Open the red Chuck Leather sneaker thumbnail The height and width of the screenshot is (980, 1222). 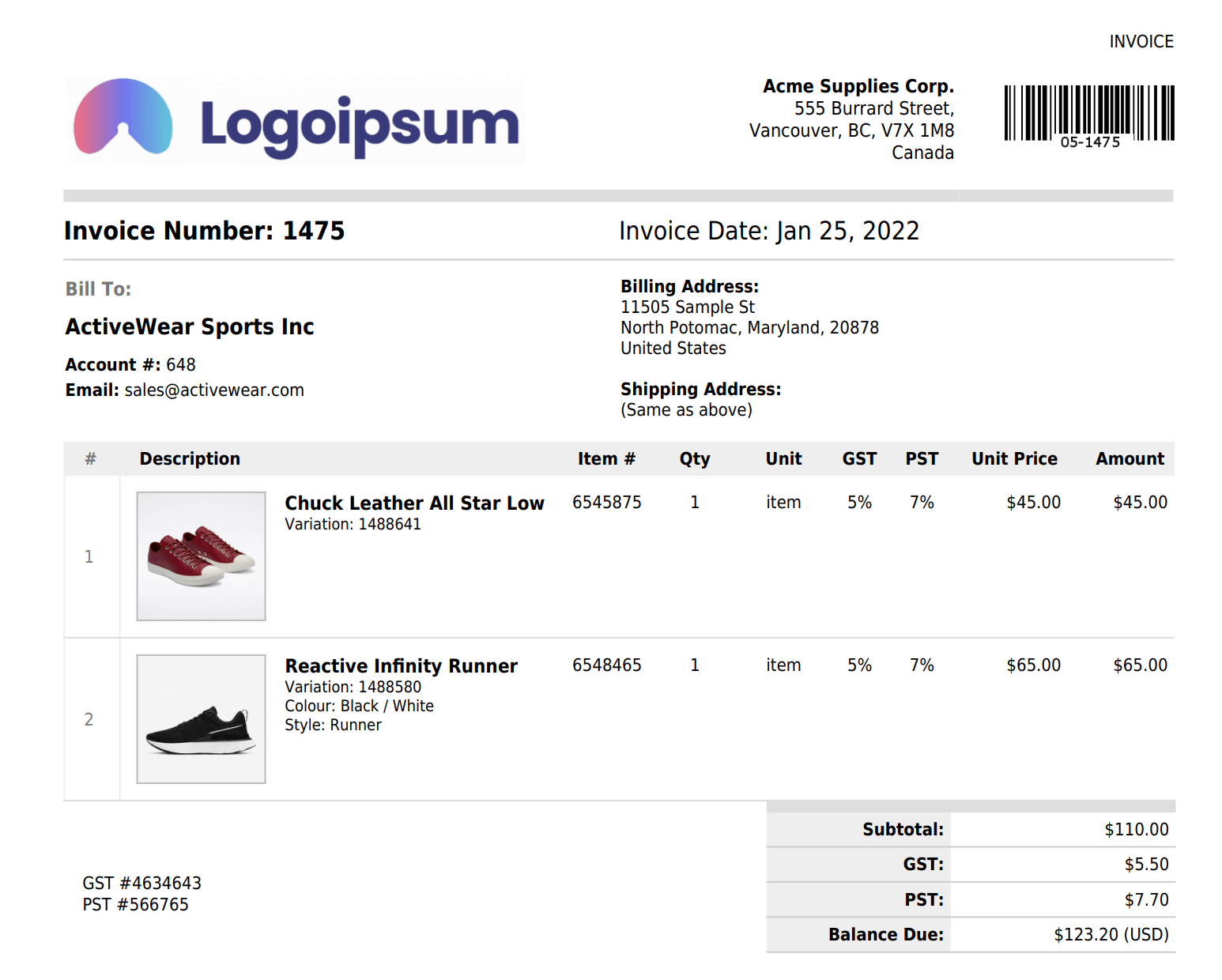point(201,556)
